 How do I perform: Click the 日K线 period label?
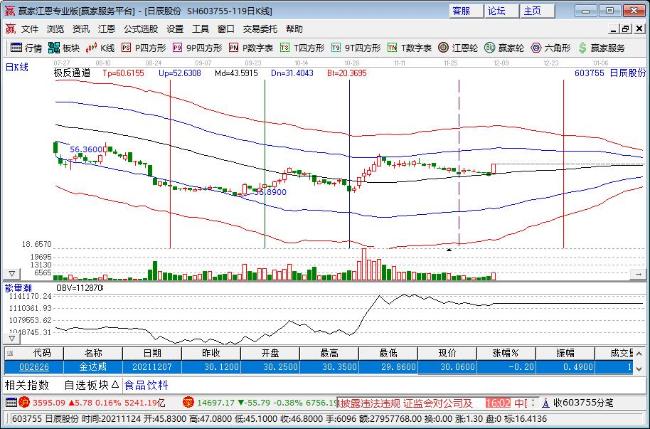click(x=17, y=67)
